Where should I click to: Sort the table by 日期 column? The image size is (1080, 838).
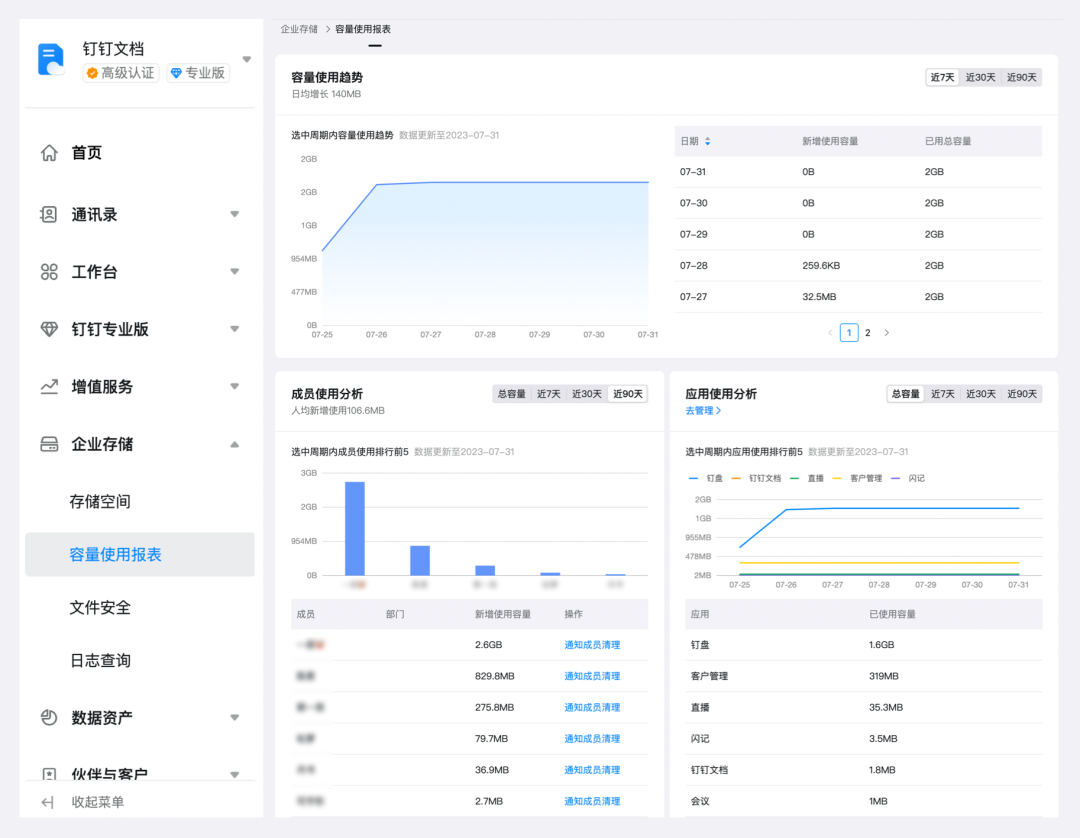click(x=707, y=142)
